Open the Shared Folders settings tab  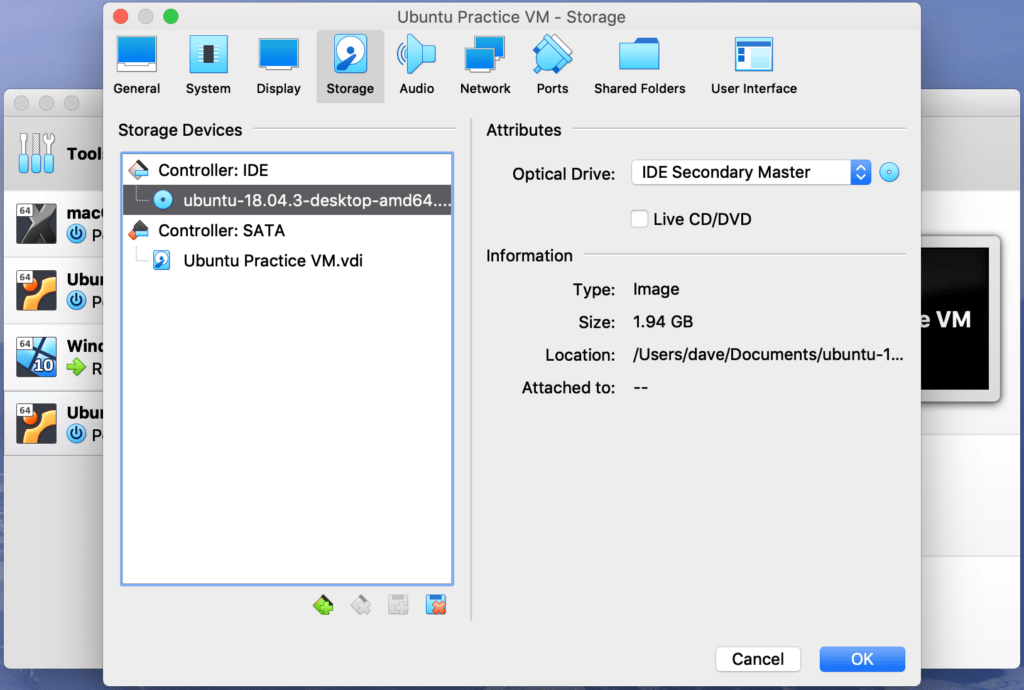coord(639,66)
